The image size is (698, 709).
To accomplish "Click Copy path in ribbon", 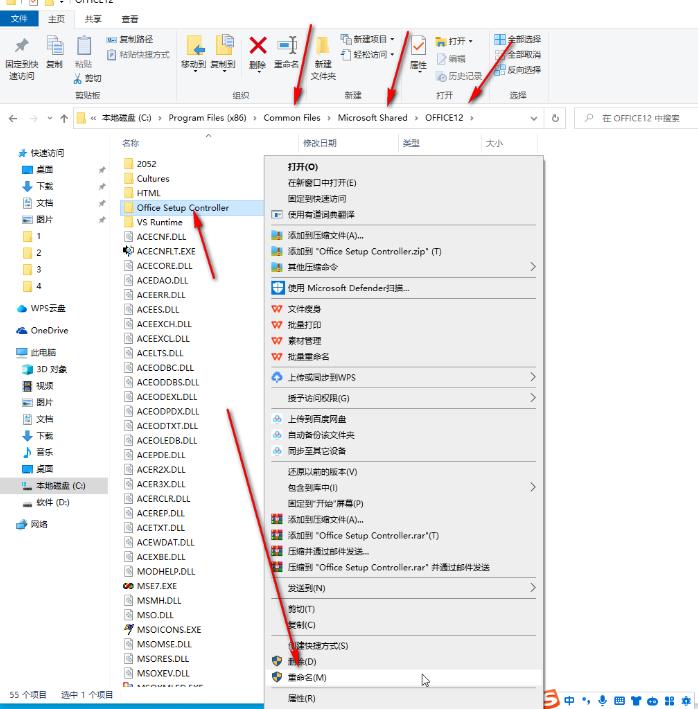I will click(x=130, y=39).
